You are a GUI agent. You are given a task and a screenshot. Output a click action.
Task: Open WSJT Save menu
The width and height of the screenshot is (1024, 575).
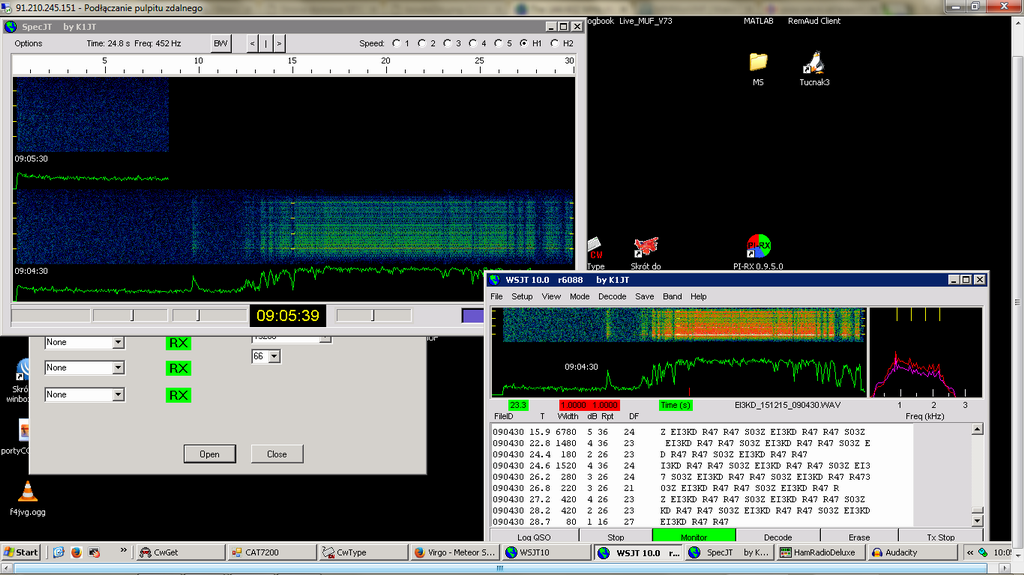645,297
